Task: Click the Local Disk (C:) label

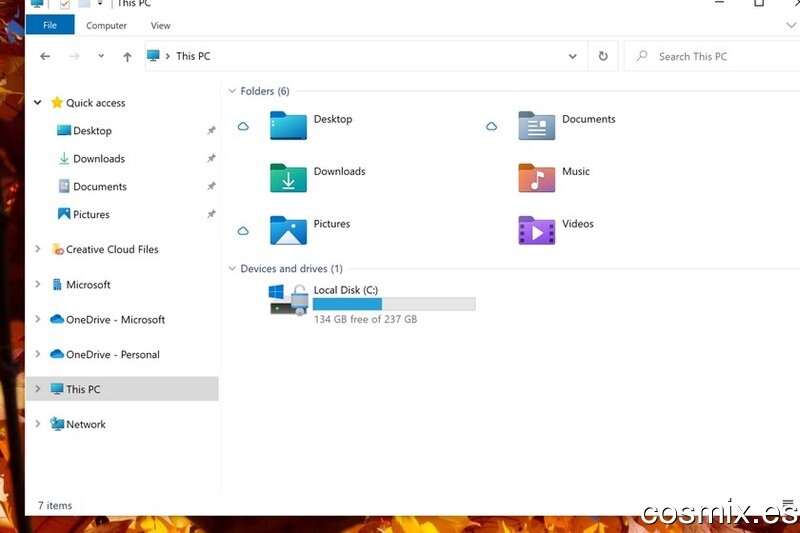Action: pos(346,290)
